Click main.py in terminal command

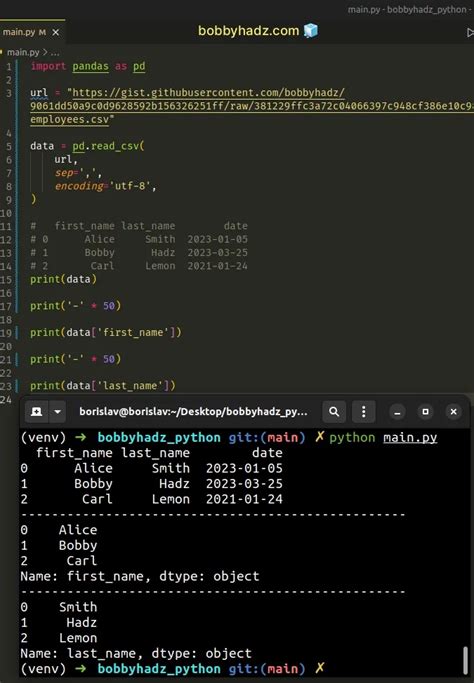click(x=410, y=437)
